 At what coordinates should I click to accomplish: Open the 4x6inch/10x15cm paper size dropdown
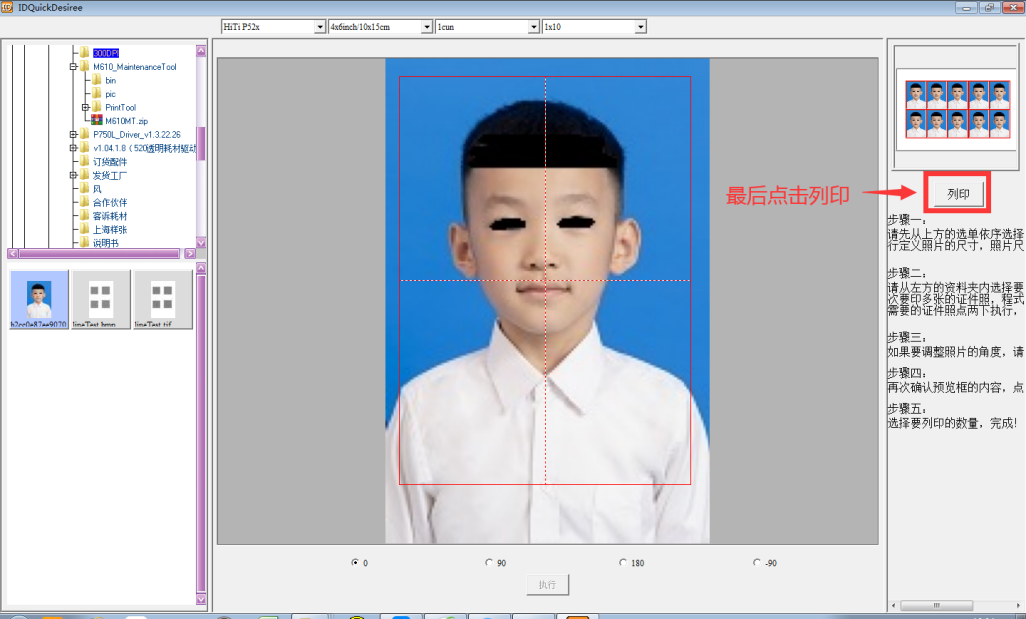[427, 27]
